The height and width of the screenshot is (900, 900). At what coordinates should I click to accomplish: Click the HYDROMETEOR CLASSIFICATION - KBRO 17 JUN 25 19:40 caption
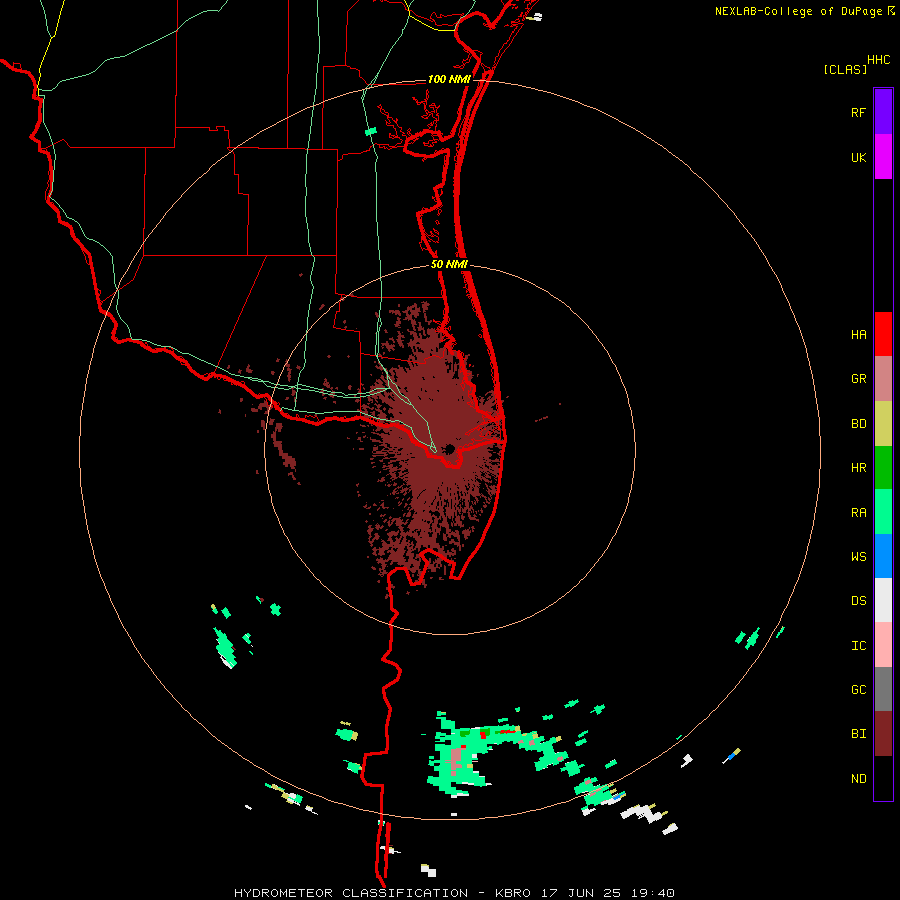click(x=454, y=893)
